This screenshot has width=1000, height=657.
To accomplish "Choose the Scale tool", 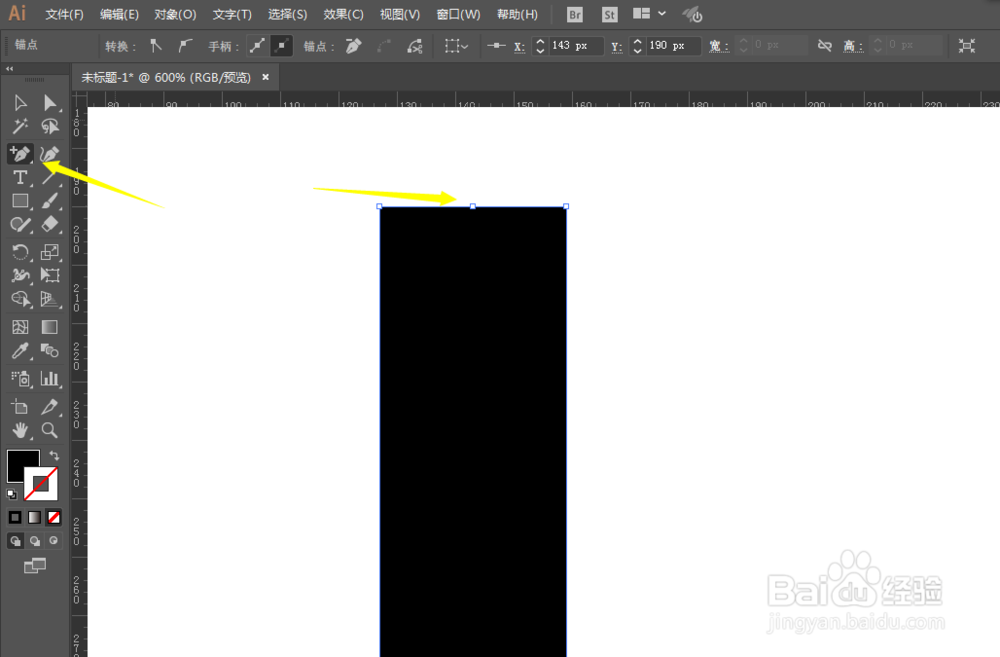I will (x=50, y=252).
